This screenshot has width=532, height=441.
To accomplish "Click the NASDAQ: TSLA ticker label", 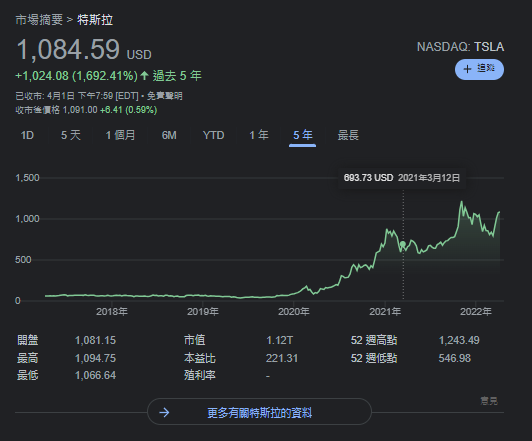I will 460,47.
